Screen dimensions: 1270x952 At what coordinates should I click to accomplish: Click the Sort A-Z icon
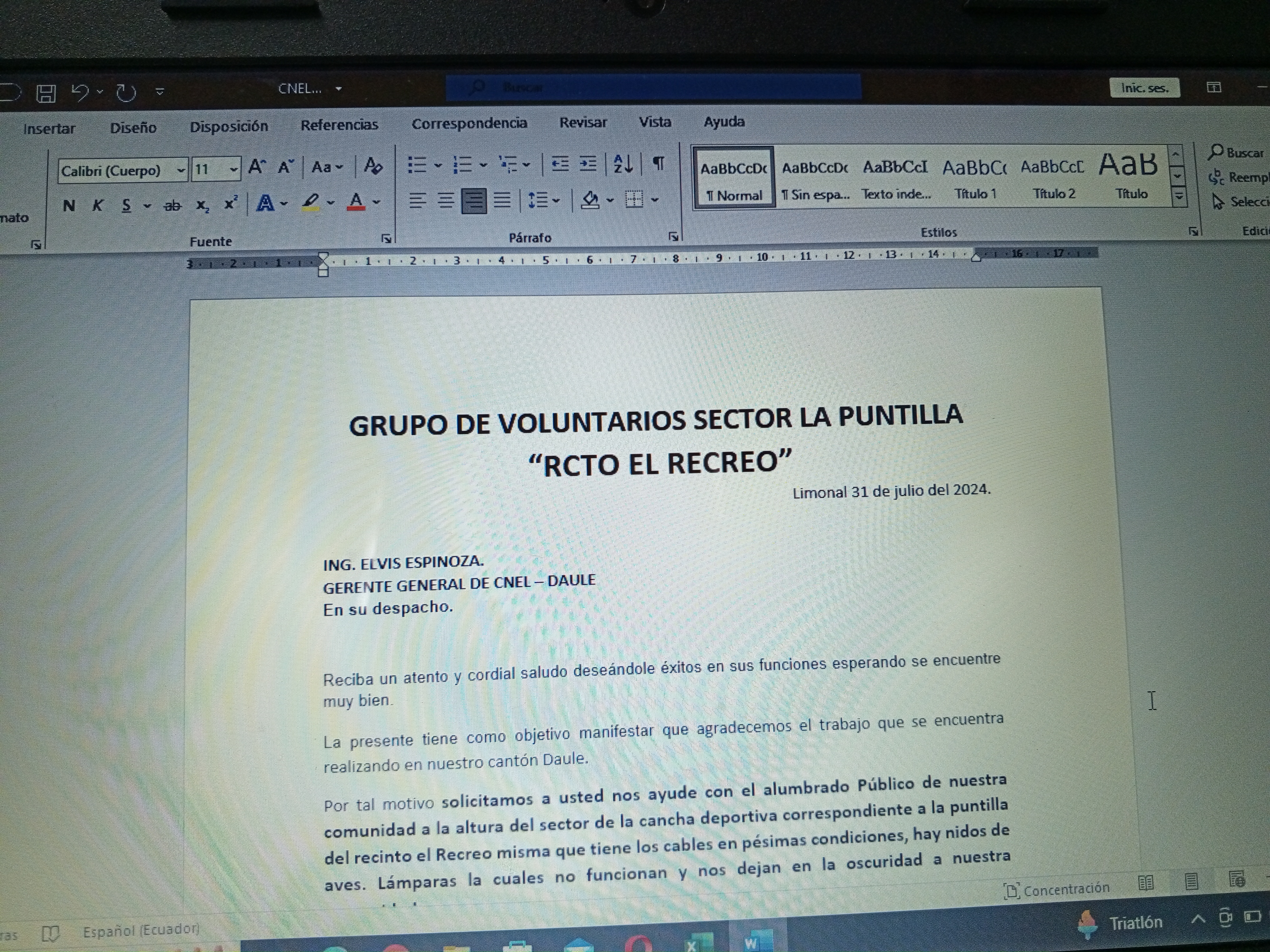pyautogui.click(x=622, y=165)
